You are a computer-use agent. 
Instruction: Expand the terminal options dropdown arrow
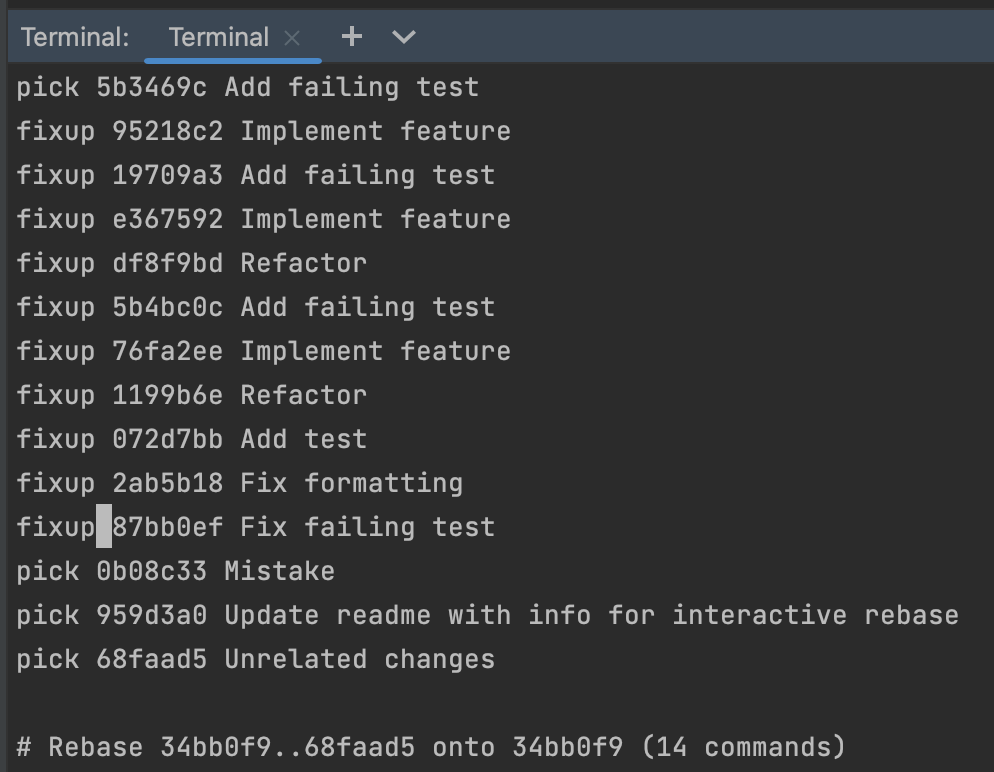(404, 37)
